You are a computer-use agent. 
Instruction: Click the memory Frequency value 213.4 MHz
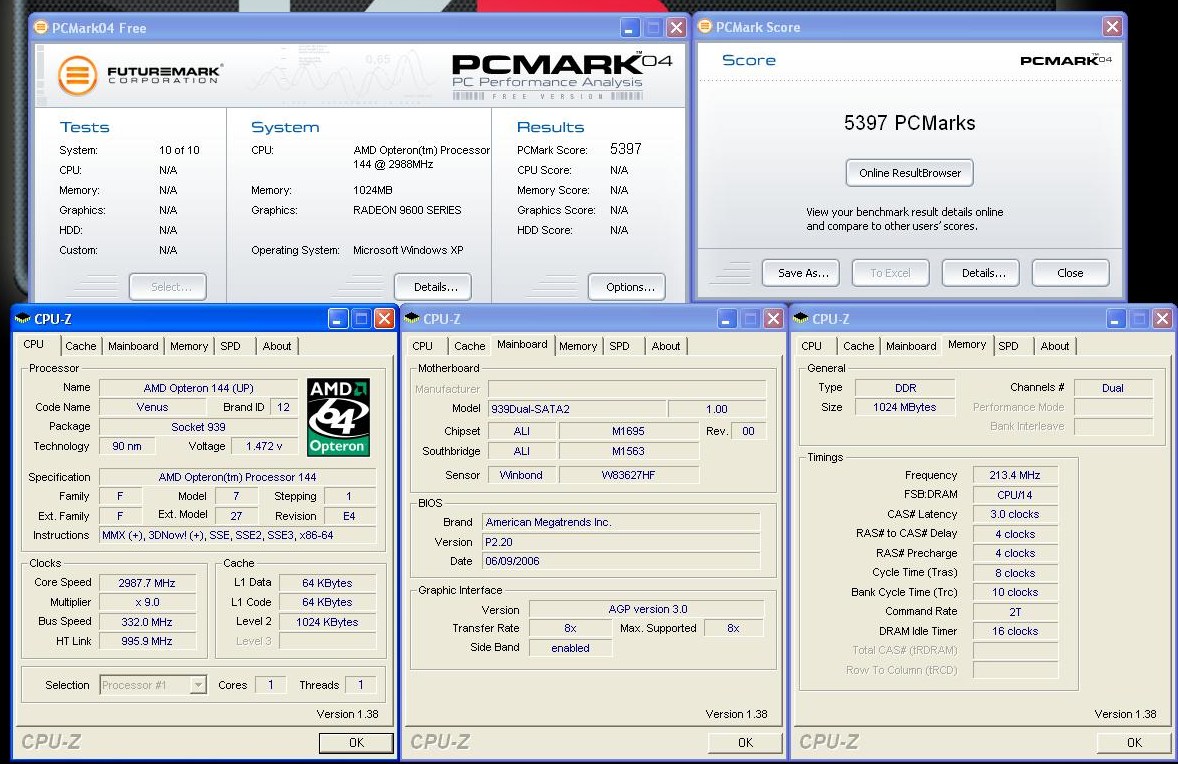tap(1014, 475)
